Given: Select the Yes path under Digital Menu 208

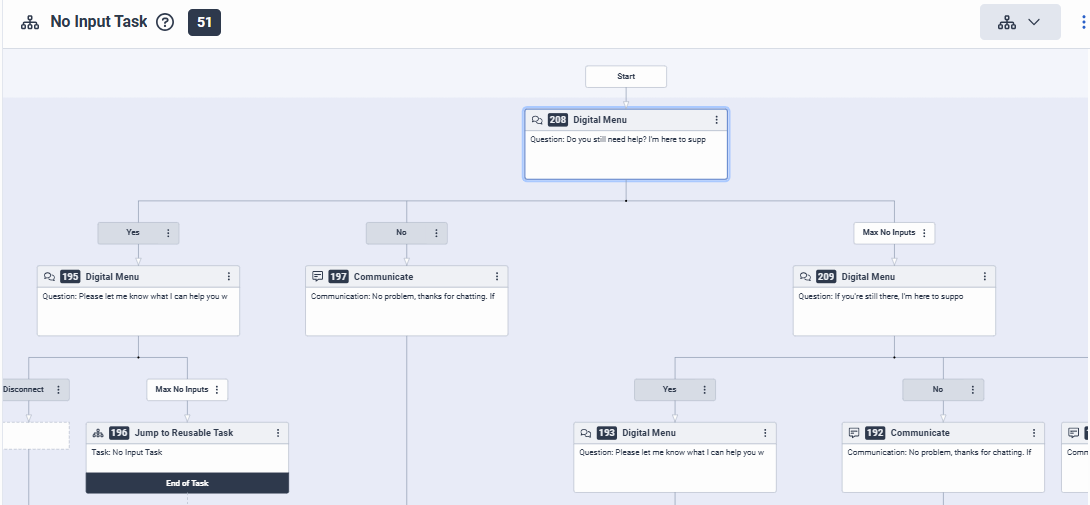Looking at the screenshot, I should (x=132, y=233).
